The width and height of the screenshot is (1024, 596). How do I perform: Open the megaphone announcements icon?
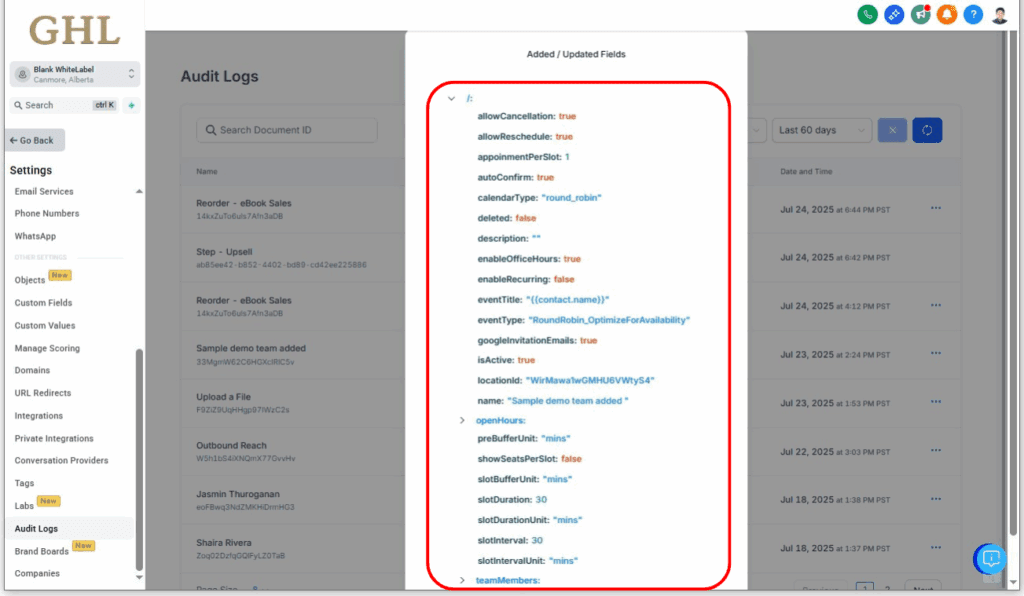pos(920,15)
